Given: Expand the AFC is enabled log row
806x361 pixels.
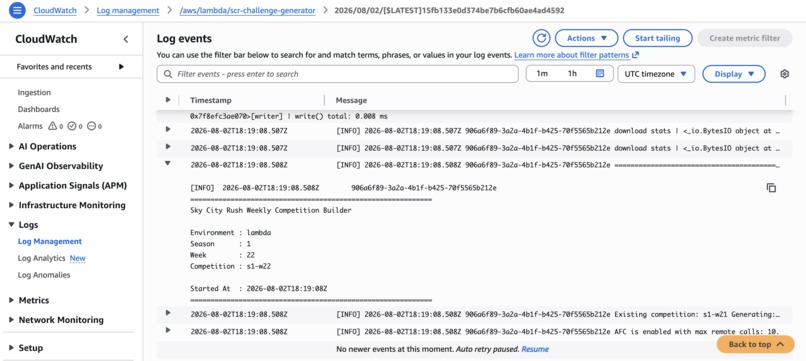Looking at the screenshot, I should click(x=168, y=330).
